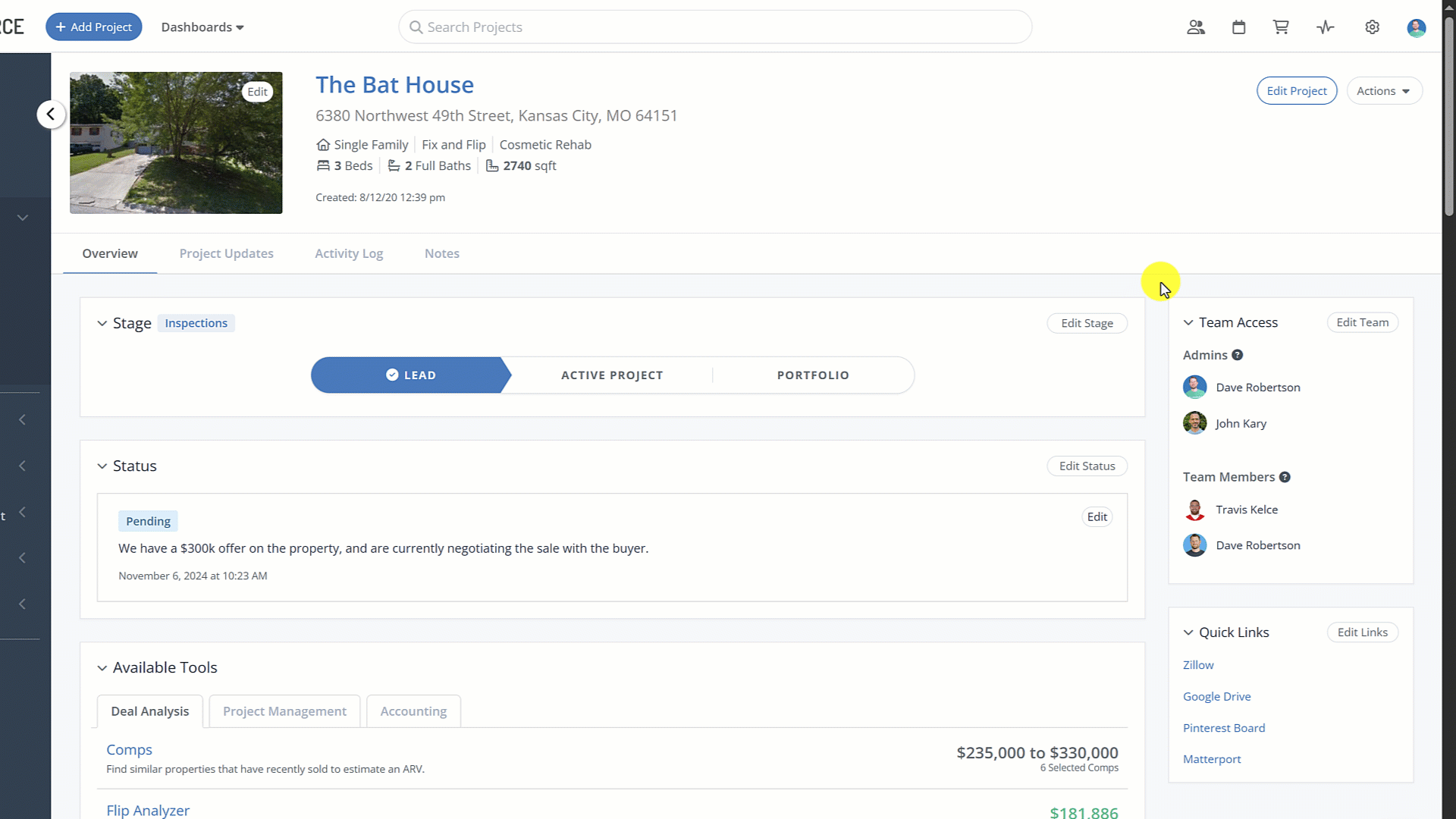
Task: Click John Kary's avatar
Action: tap(1194, 423)
